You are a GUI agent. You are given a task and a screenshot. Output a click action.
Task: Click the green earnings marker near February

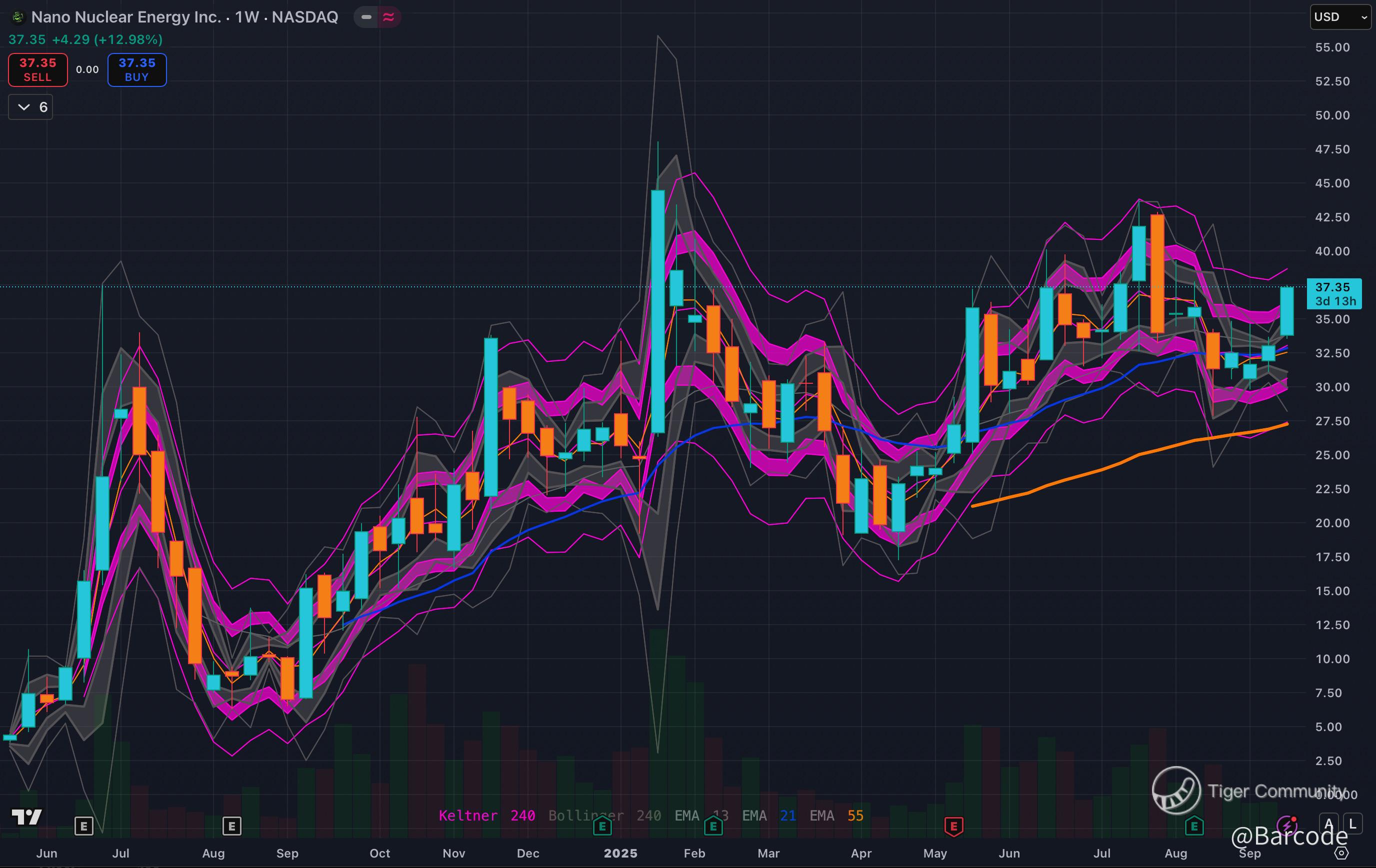click(713, 826)
